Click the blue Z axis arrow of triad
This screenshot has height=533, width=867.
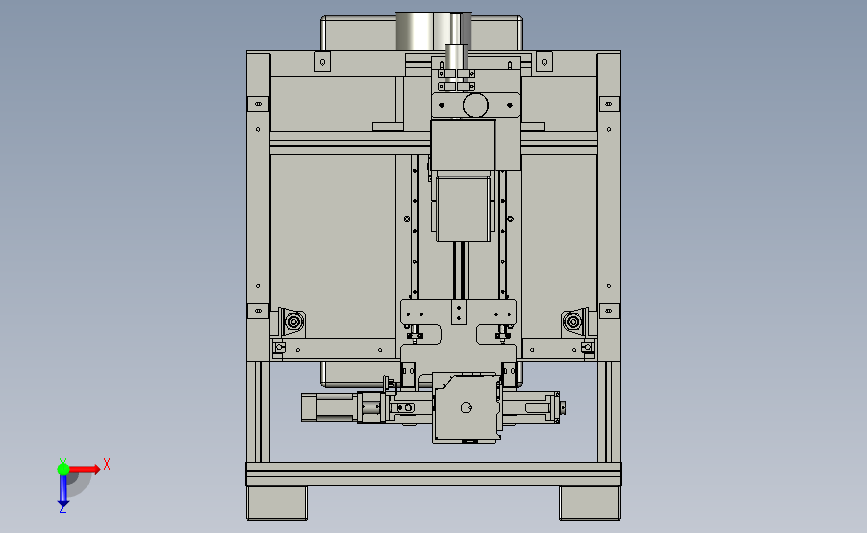coord(63,491)
